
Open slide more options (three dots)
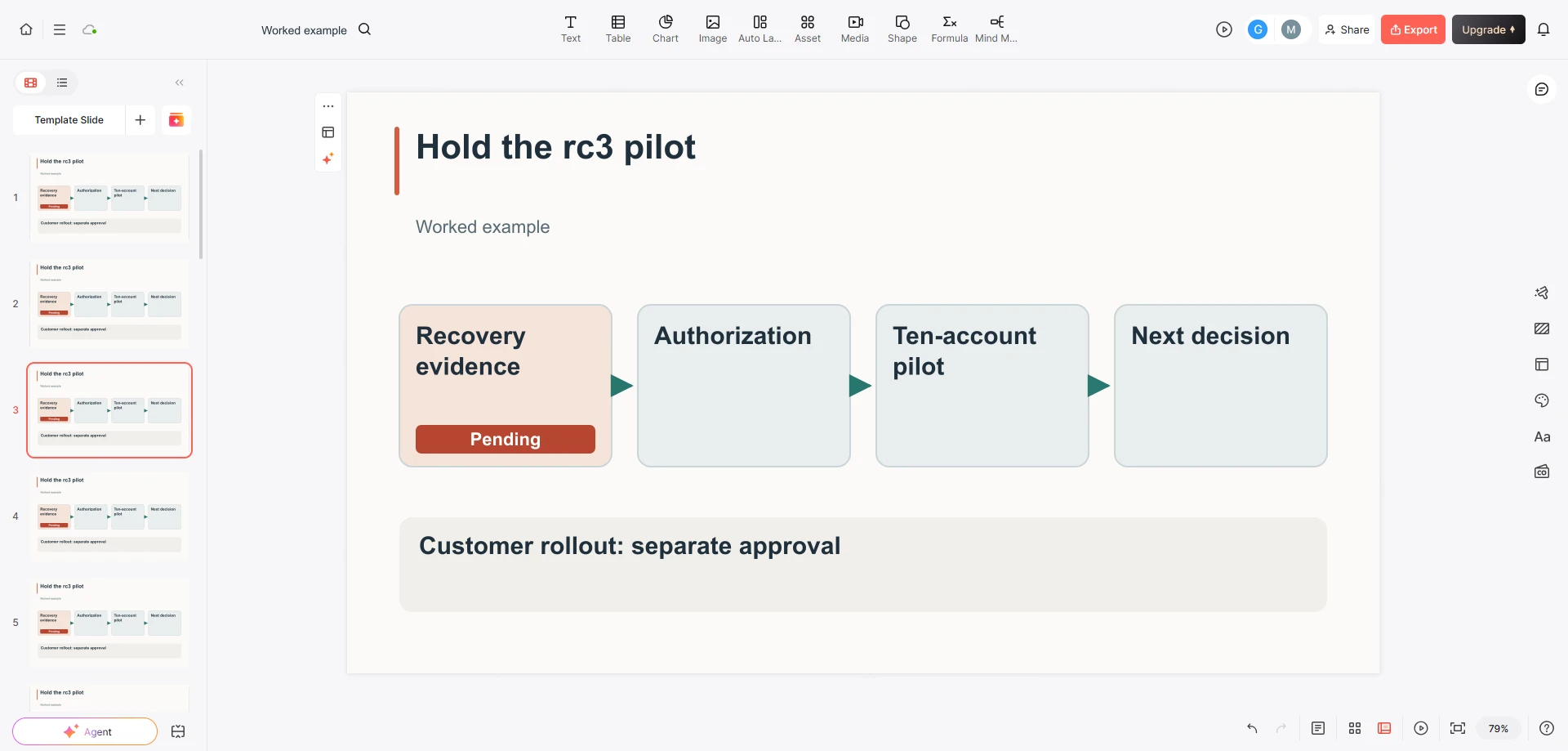[328, 106]
